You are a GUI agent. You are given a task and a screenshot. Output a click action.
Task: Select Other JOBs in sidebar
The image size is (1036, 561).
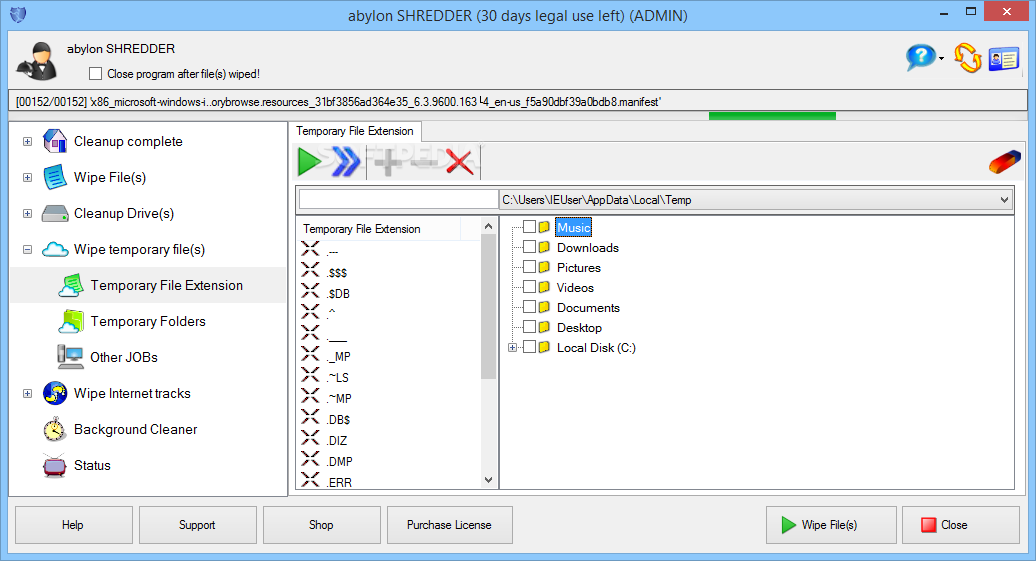click(124, 357)
